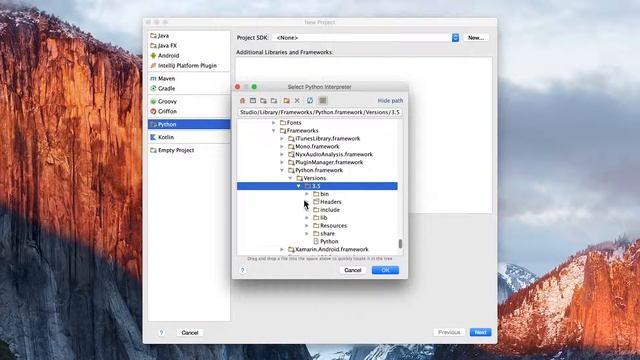
Task: Expand the Fonts folder
Action: [274, 122]
